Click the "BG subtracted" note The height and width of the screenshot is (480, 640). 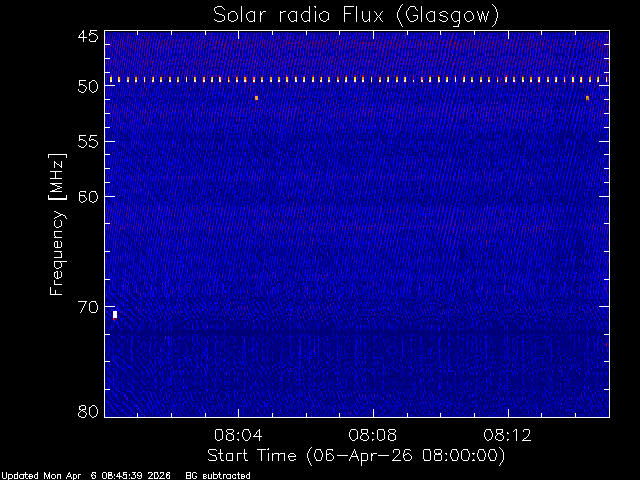[x=218, y=476]
